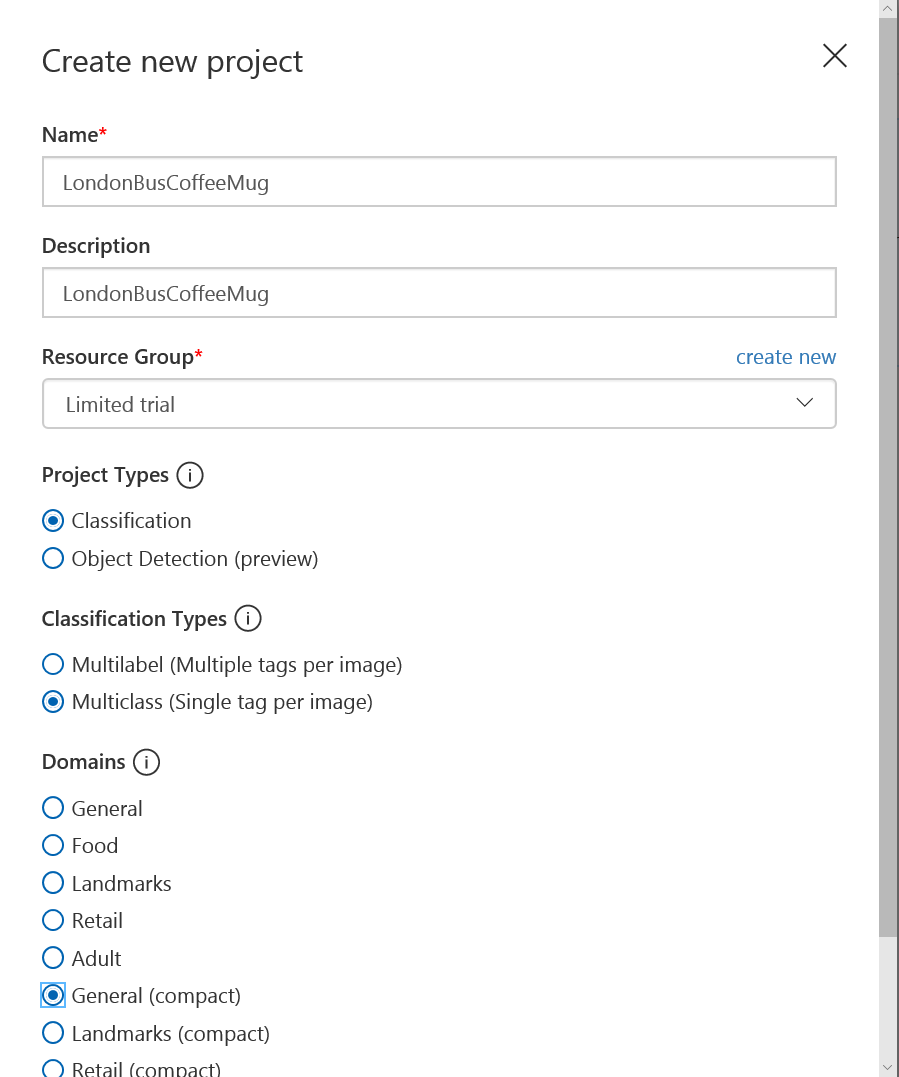Focus the project Name input field
The image size is (899, 1077).
click(x=440, y=182)
